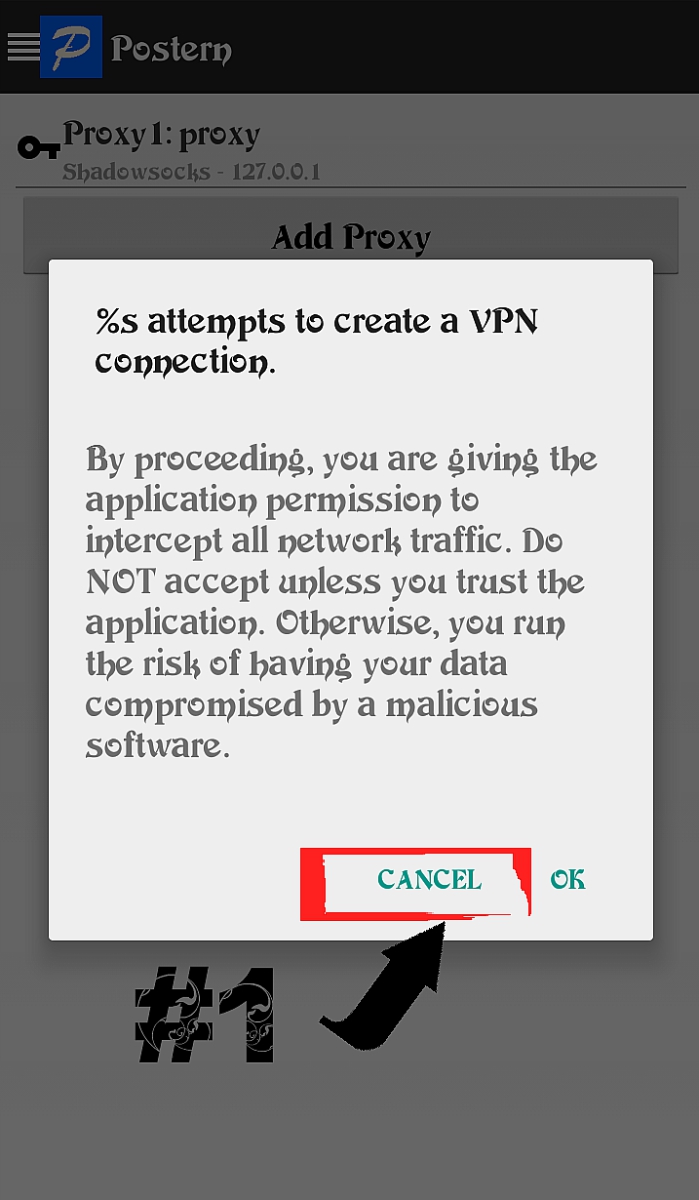The width and height of the screenshot is (699, 1200).
Task: Click "compromised by a malicious" text line
Action: coord(311,705)
